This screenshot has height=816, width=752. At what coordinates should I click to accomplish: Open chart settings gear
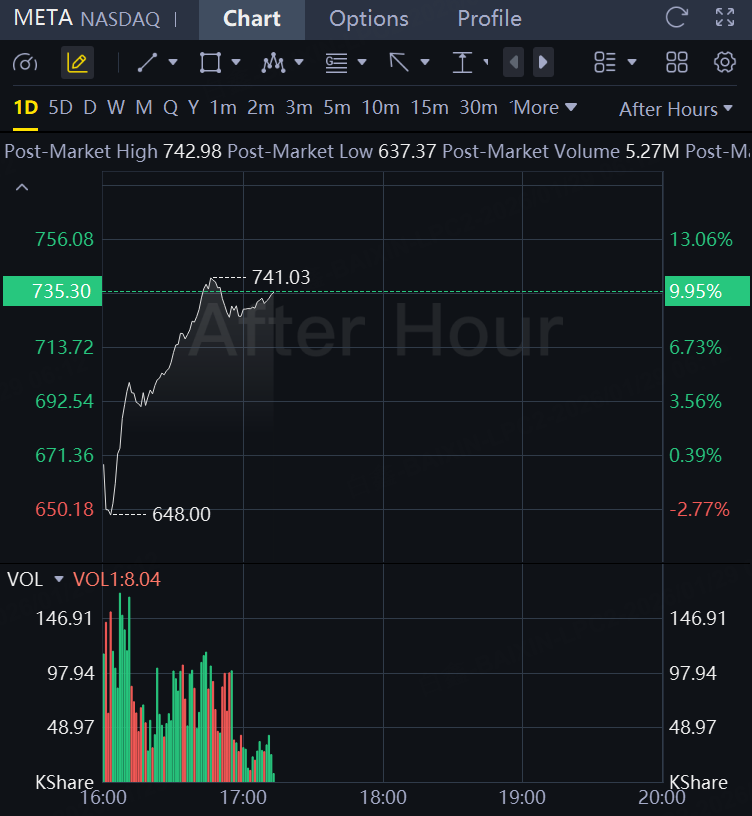725,63
